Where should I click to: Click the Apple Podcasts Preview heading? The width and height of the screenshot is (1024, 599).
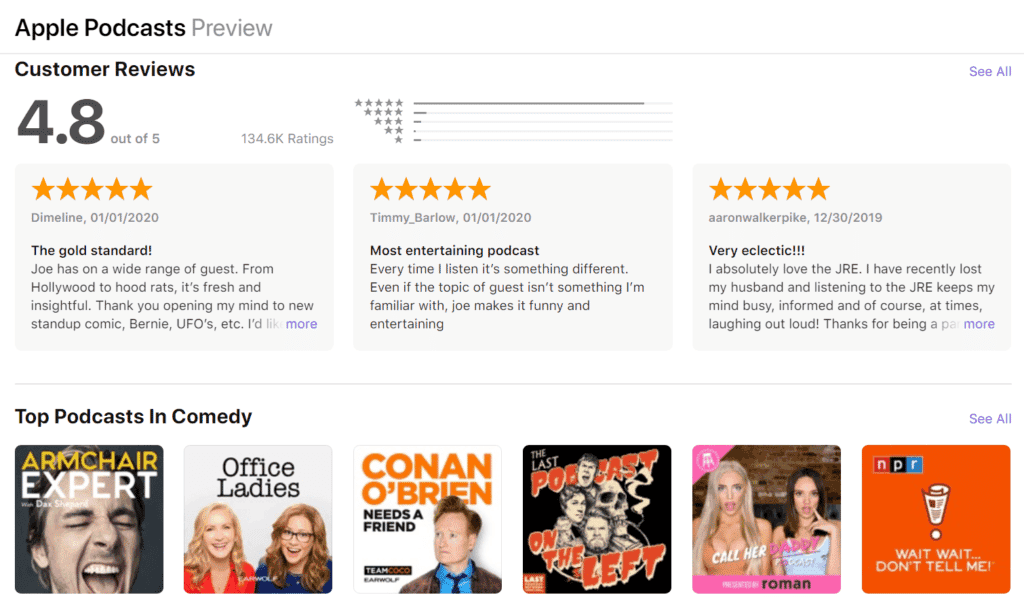click(144, 28)
